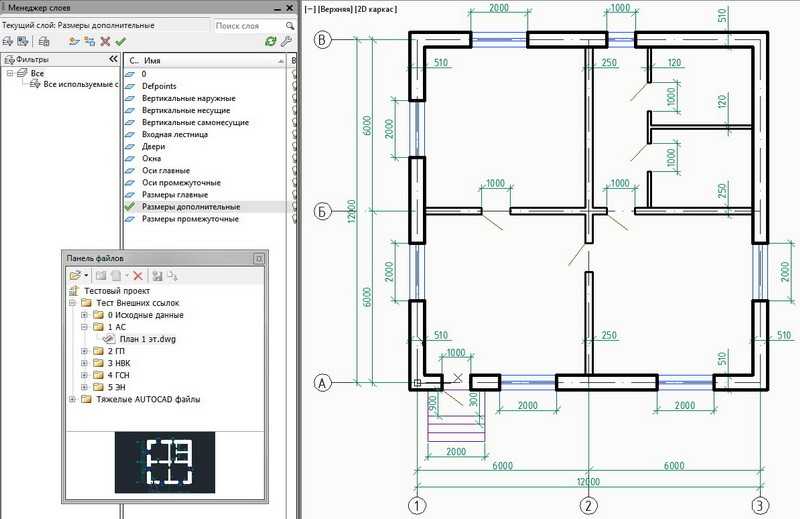Viewport: 800px width, 519px height.
Task: Click the С... status column header
Action: coord(134,61)
